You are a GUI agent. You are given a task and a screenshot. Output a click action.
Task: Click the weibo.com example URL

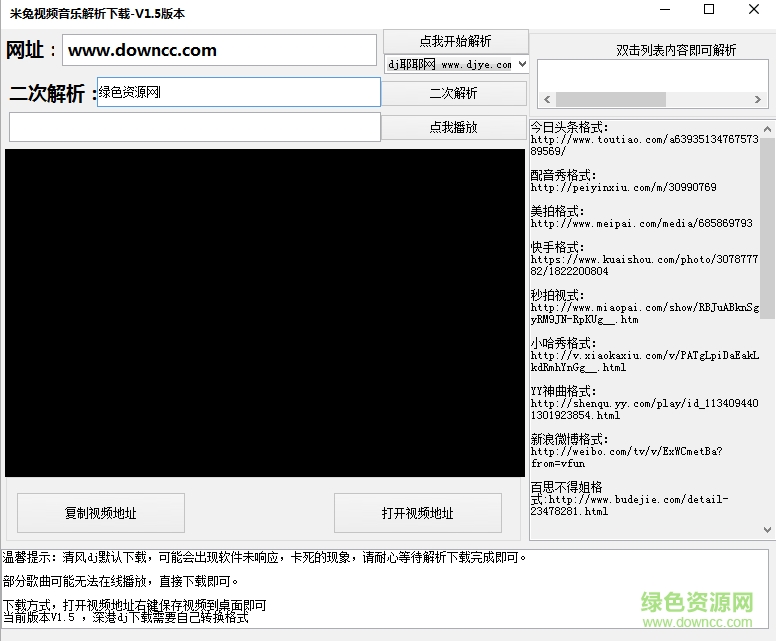pos(627,457)
